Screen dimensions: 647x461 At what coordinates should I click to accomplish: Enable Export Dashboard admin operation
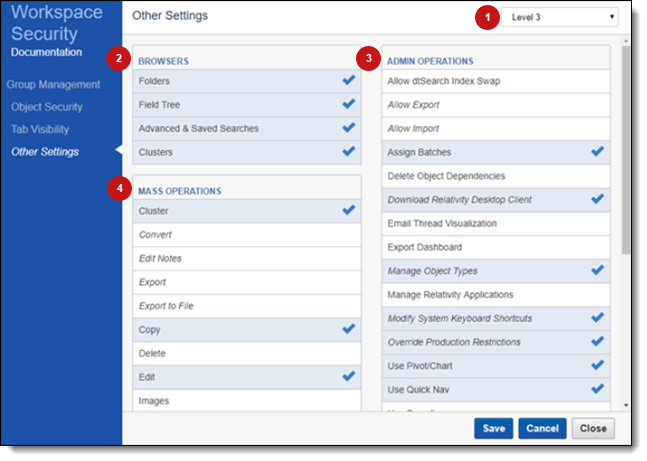[496, 247]
